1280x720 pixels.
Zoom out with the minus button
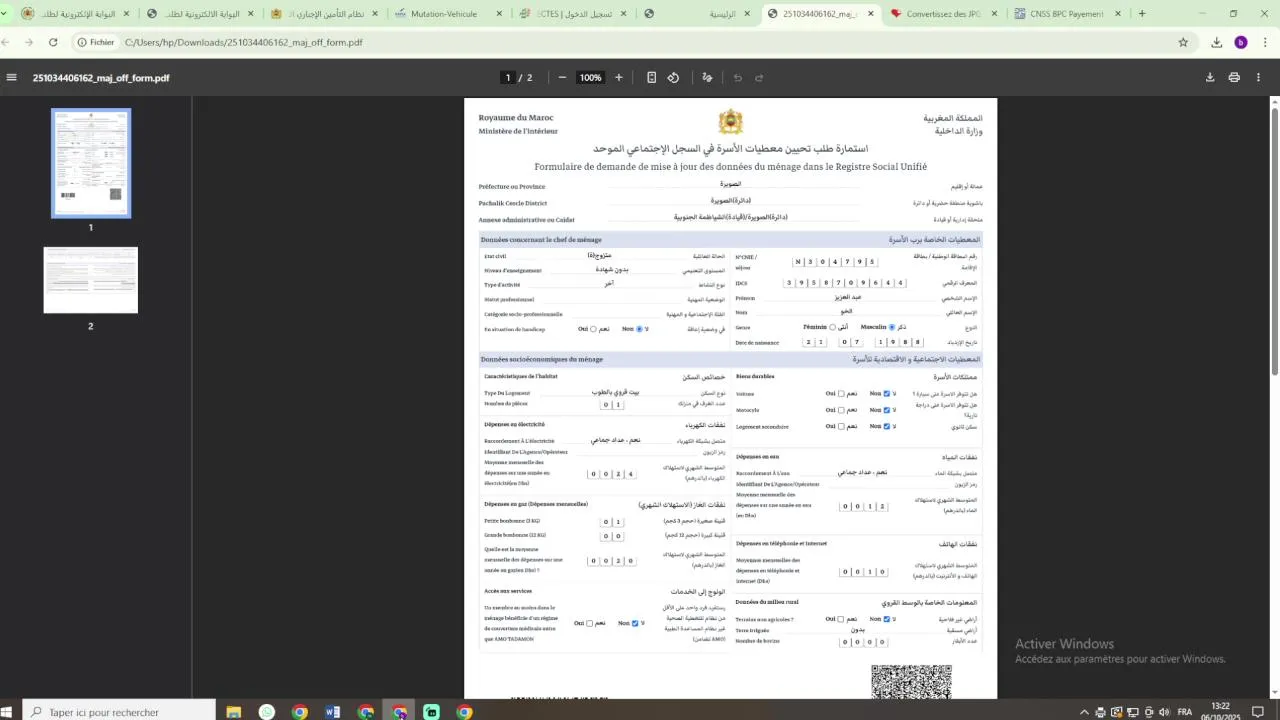562,78
